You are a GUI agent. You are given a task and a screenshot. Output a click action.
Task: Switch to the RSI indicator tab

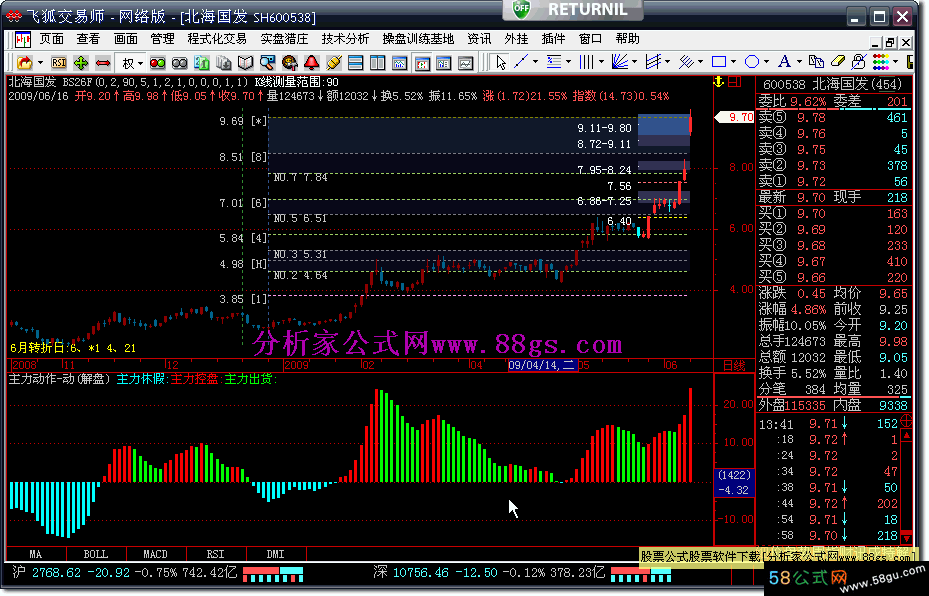[x=216, y=554]
